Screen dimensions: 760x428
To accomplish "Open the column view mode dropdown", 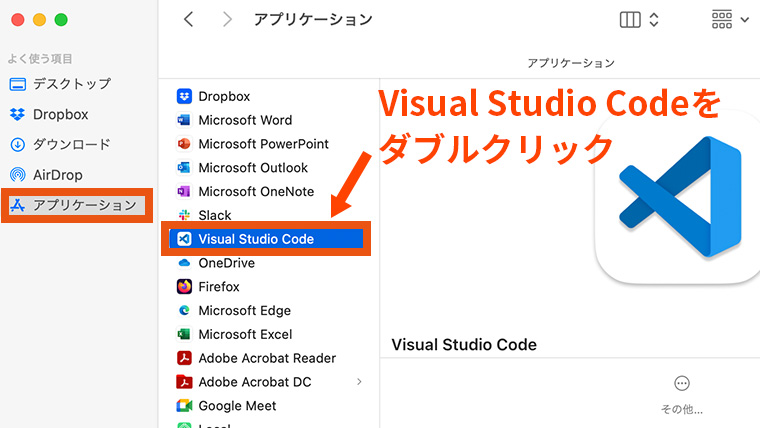I will click(640, 19).
